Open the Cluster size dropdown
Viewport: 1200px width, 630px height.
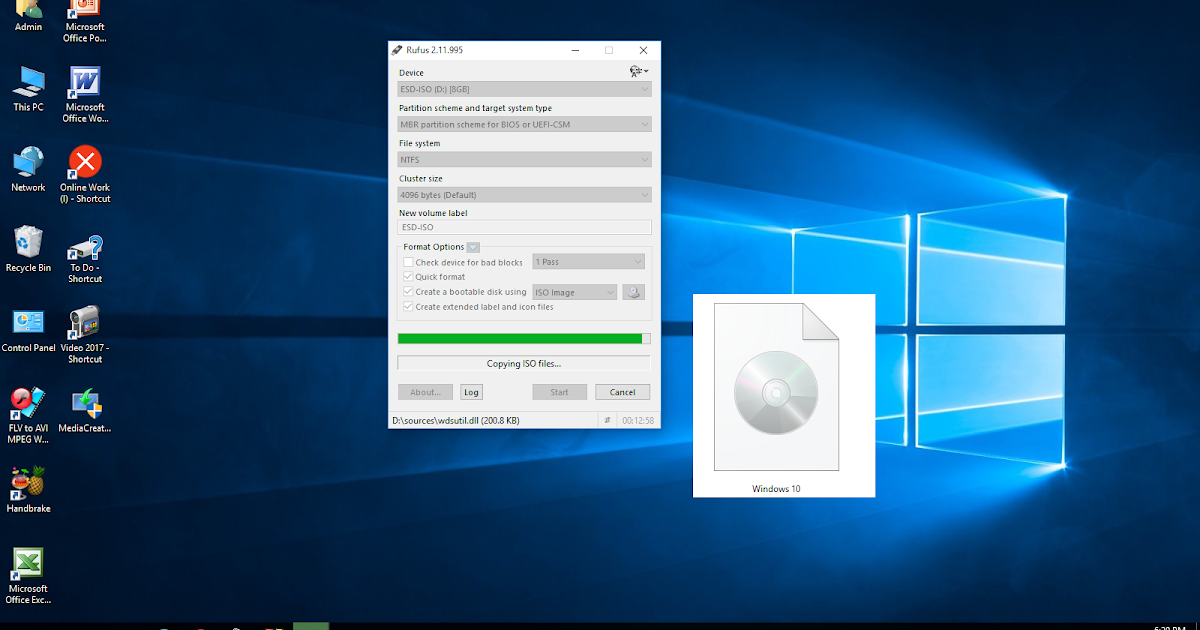coord(524,194)
